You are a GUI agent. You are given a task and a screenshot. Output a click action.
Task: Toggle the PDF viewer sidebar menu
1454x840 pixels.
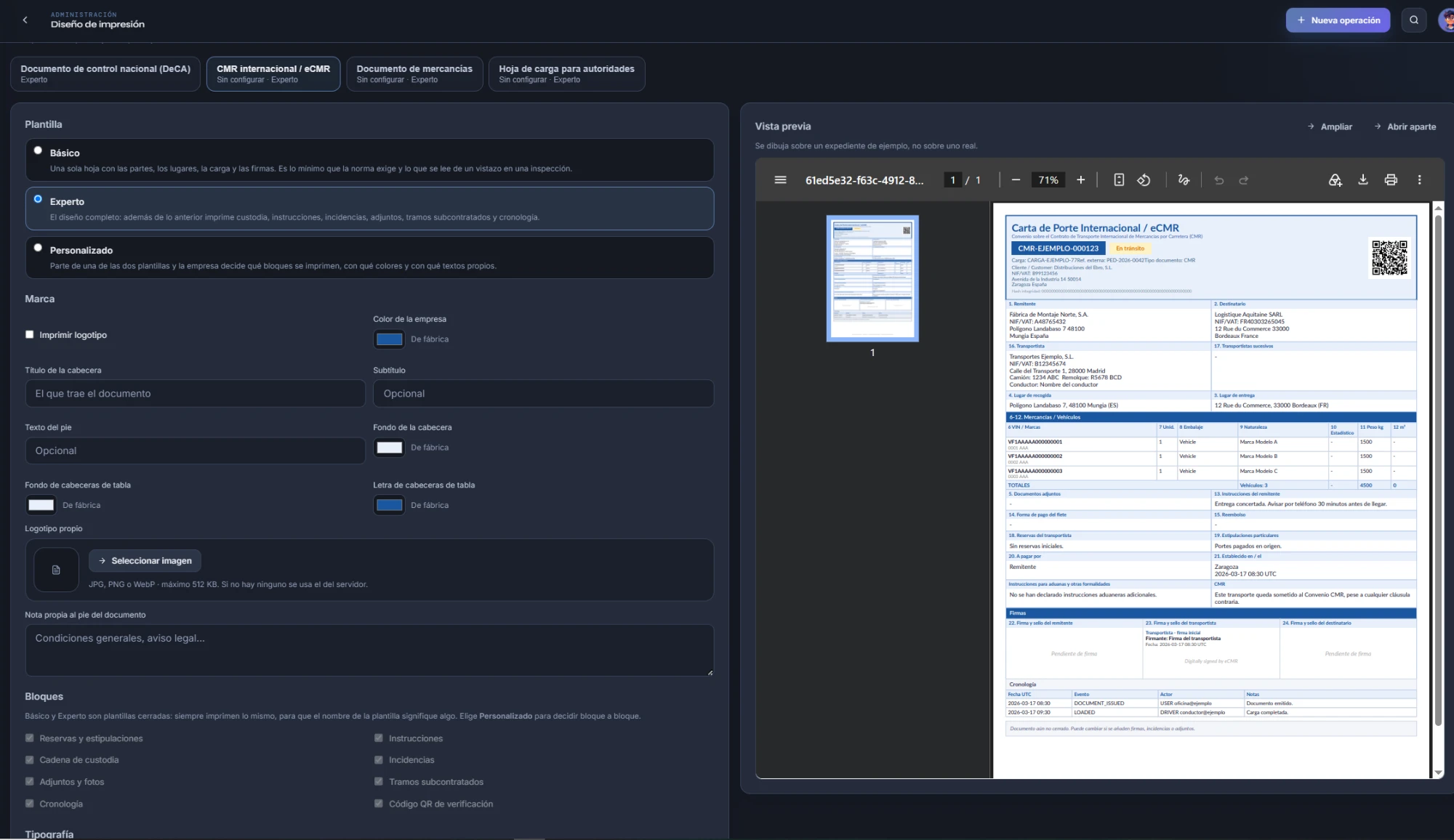point(780,180)
